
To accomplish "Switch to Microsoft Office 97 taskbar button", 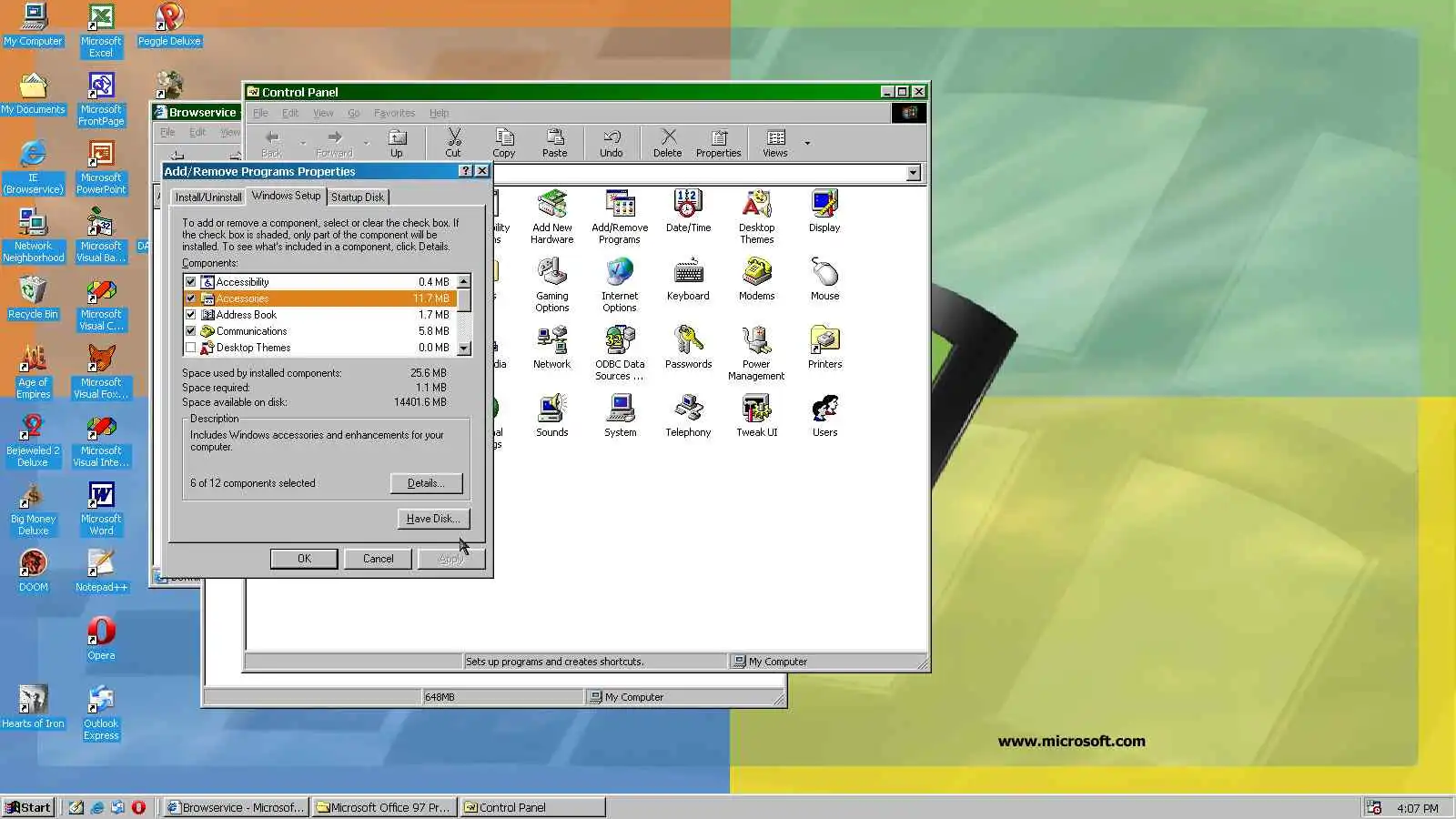I will point(382,807).
